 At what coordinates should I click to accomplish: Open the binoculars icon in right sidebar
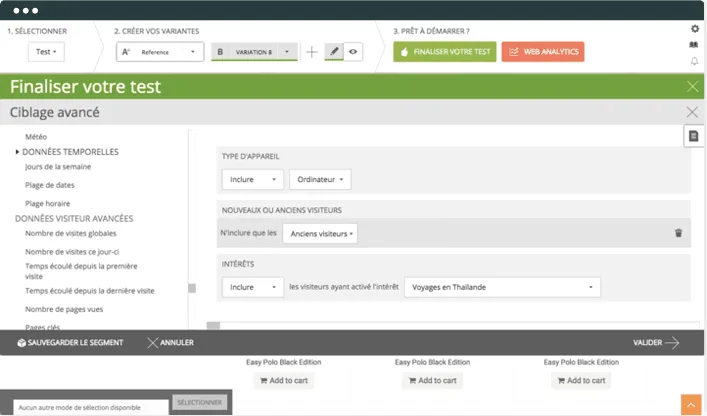click(694, 45)
